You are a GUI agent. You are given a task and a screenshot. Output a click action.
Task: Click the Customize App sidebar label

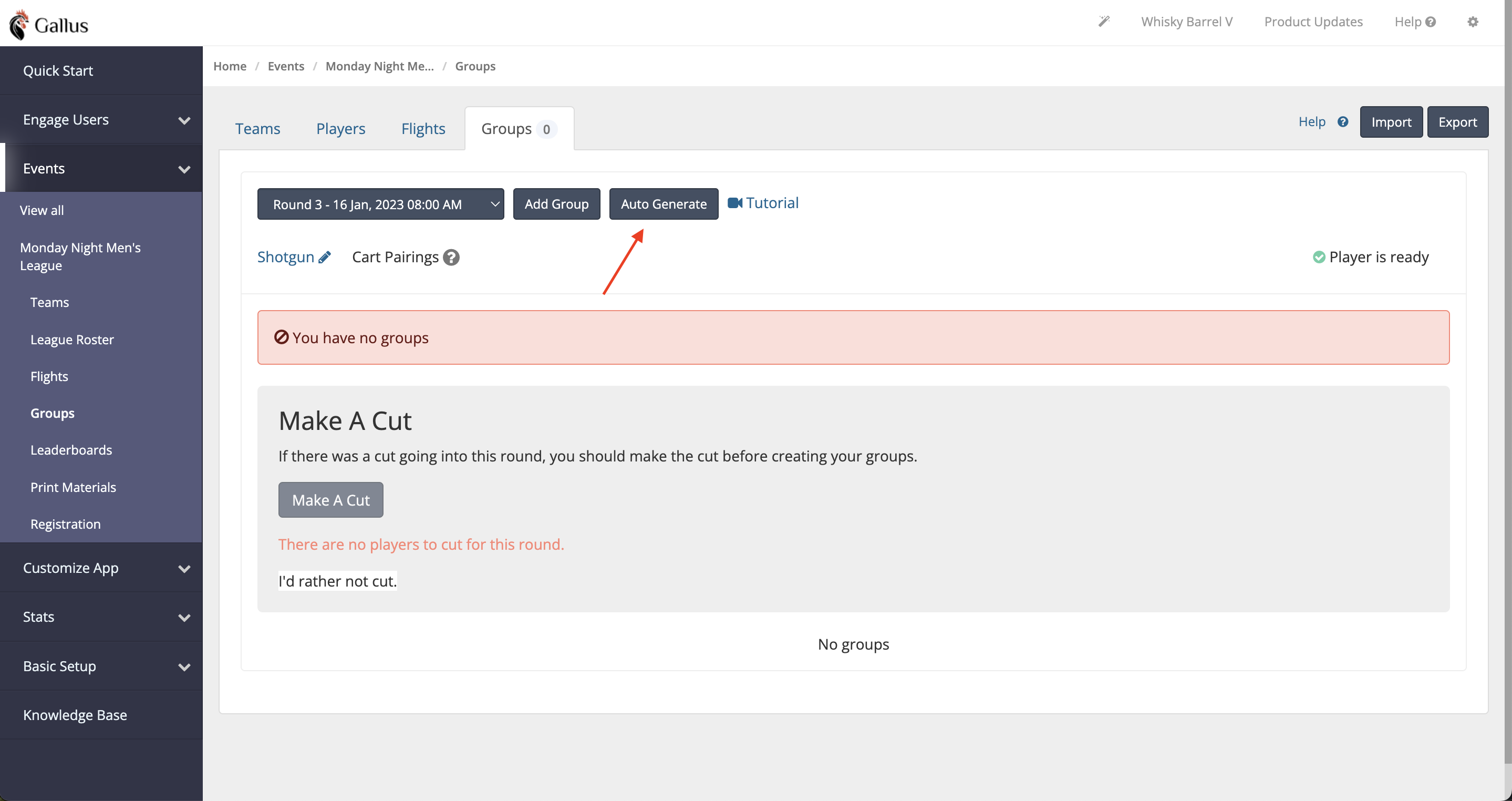pyautogui.click(x=70, y=568)
